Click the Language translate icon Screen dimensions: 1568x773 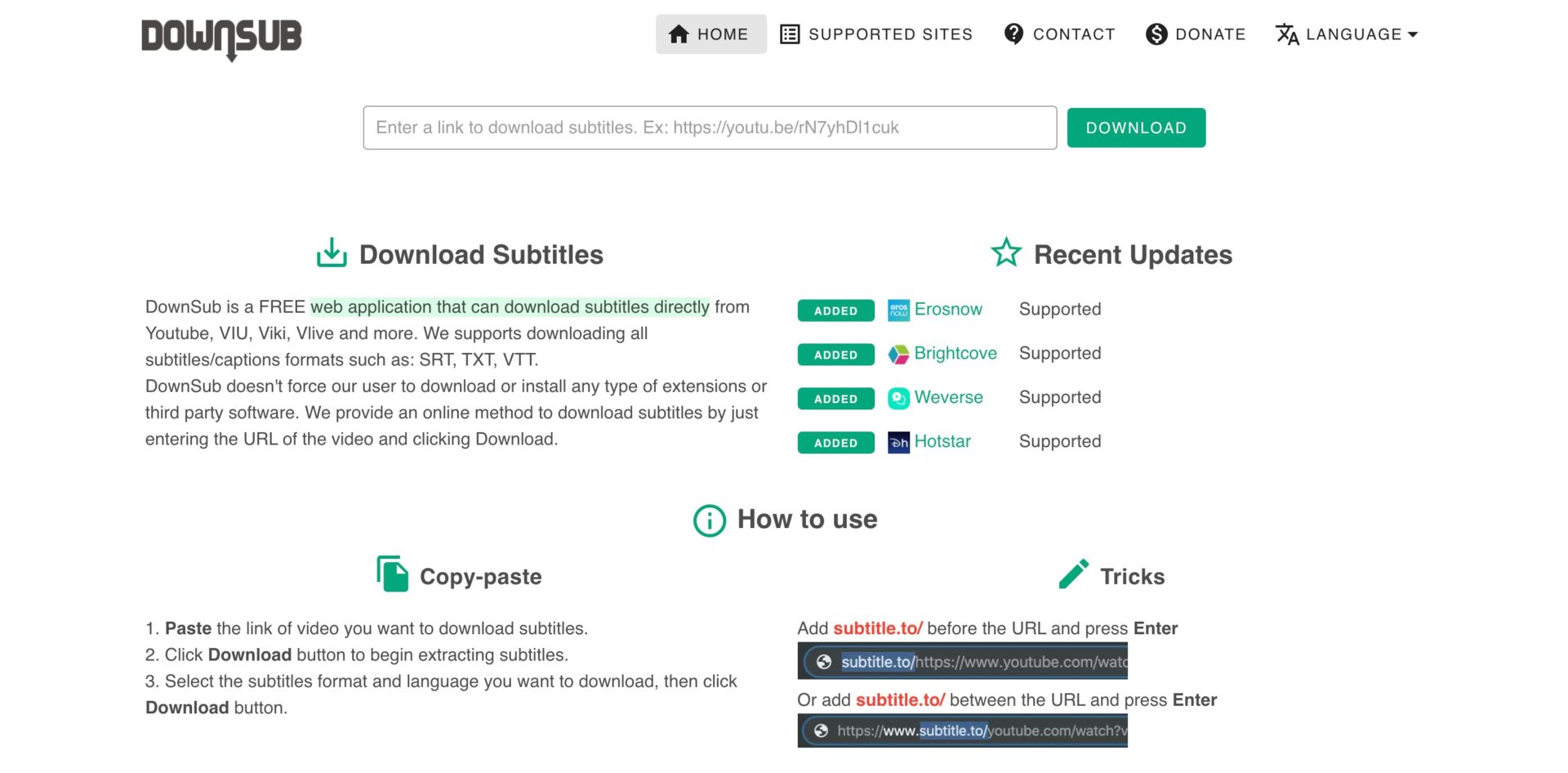[x=1288, y=34]
